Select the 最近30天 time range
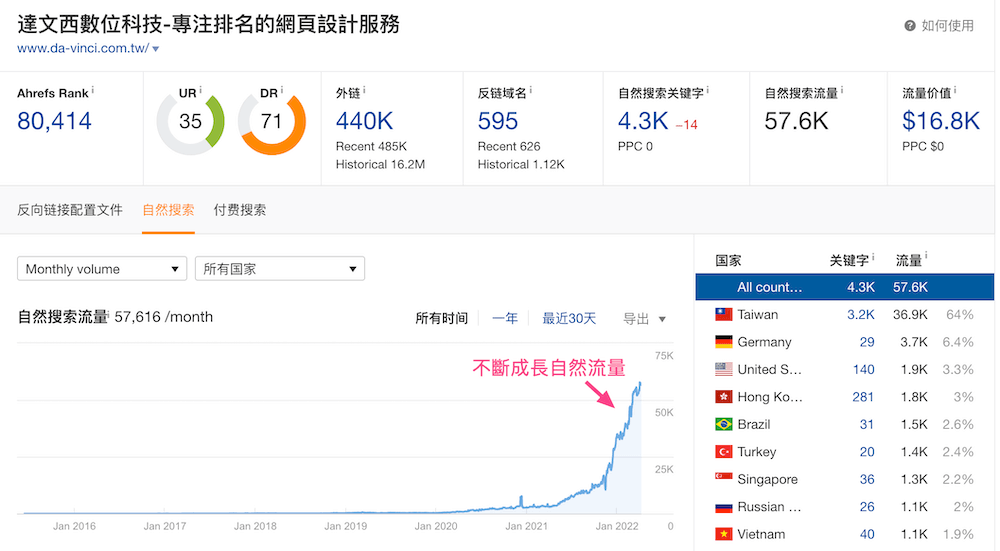This screenshot has height=551, width=1000. 569,318
